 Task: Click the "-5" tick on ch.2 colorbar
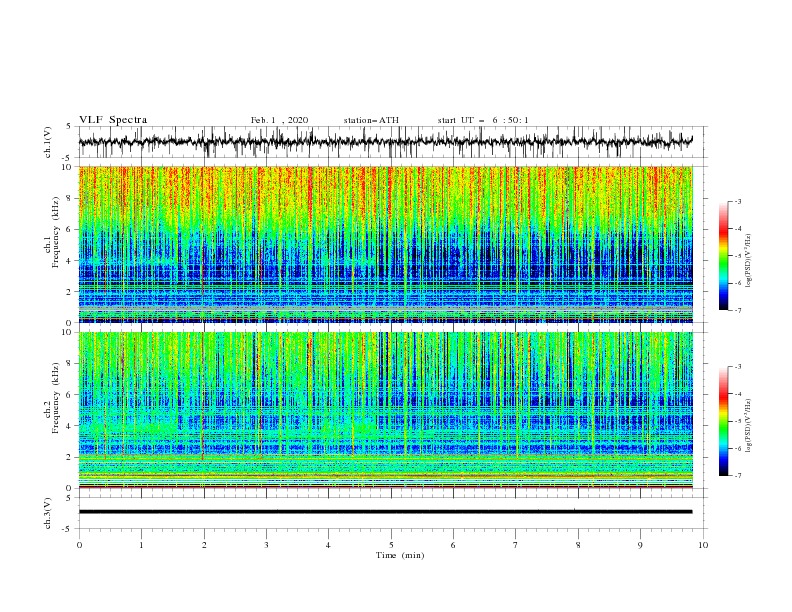pos(738,421)
